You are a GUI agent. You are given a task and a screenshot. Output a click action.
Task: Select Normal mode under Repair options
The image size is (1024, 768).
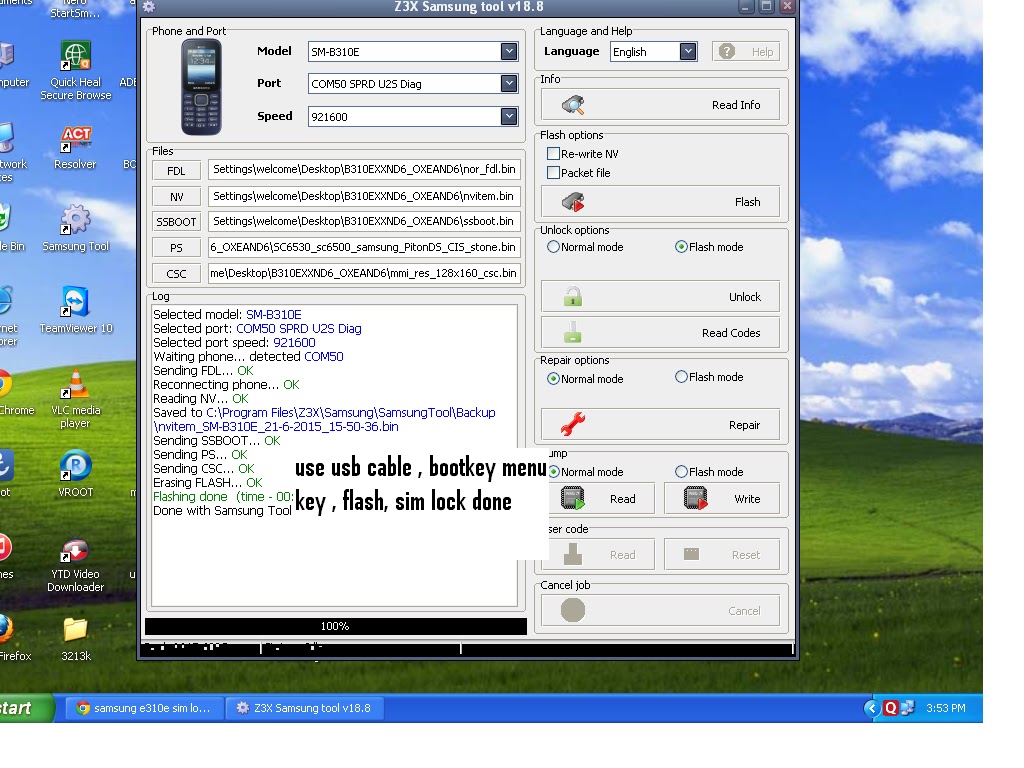pyautogui.click(x=553, y=379)
